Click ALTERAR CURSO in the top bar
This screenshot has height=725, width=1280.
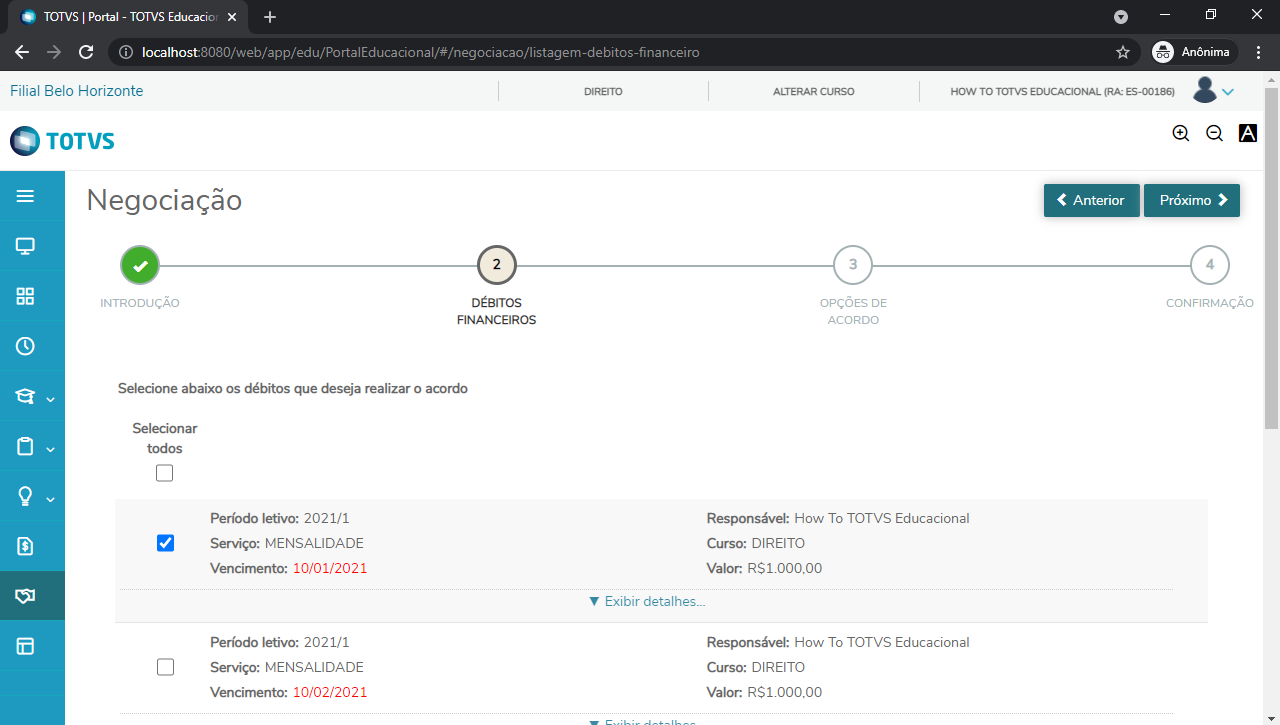(x=814, y=91)
